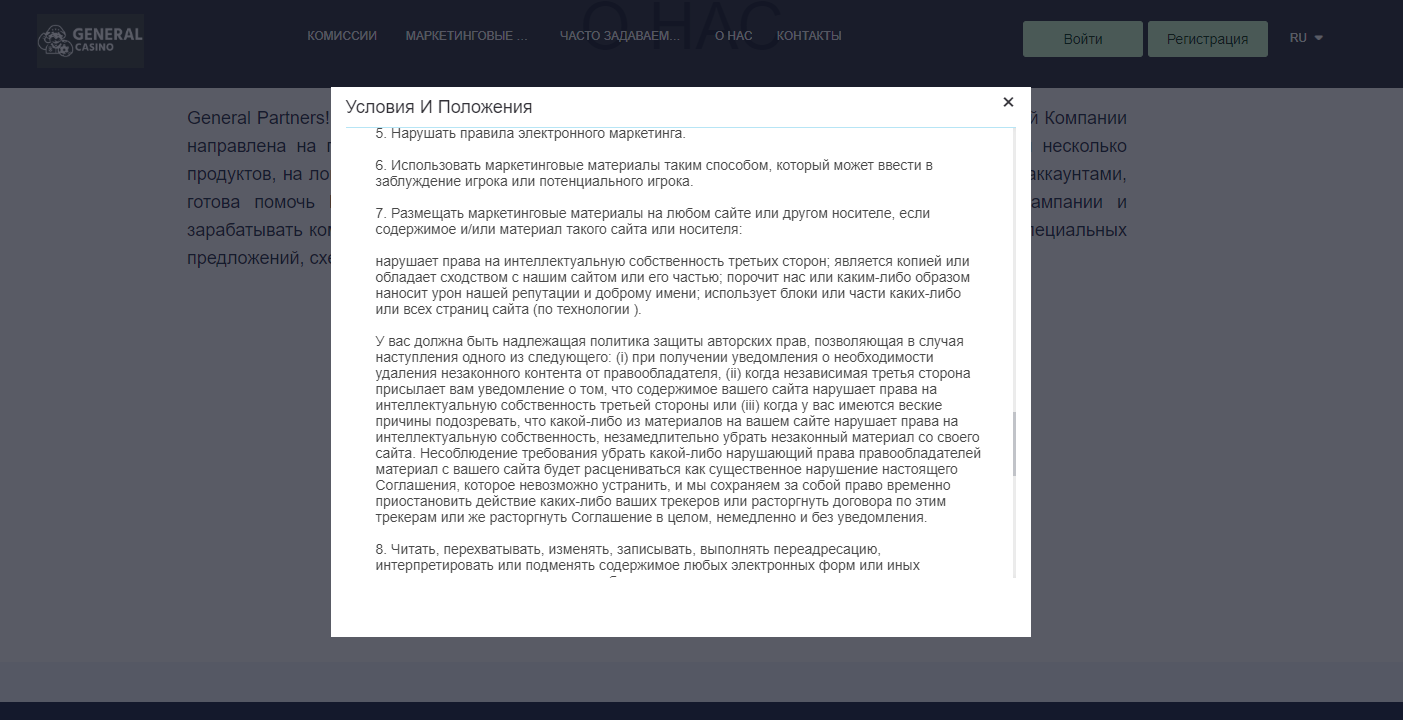Click the paragraph starting '6. Использовать маркетинговые материалы'
Screen dimensions: 1403x720
[x=654, y=173]
